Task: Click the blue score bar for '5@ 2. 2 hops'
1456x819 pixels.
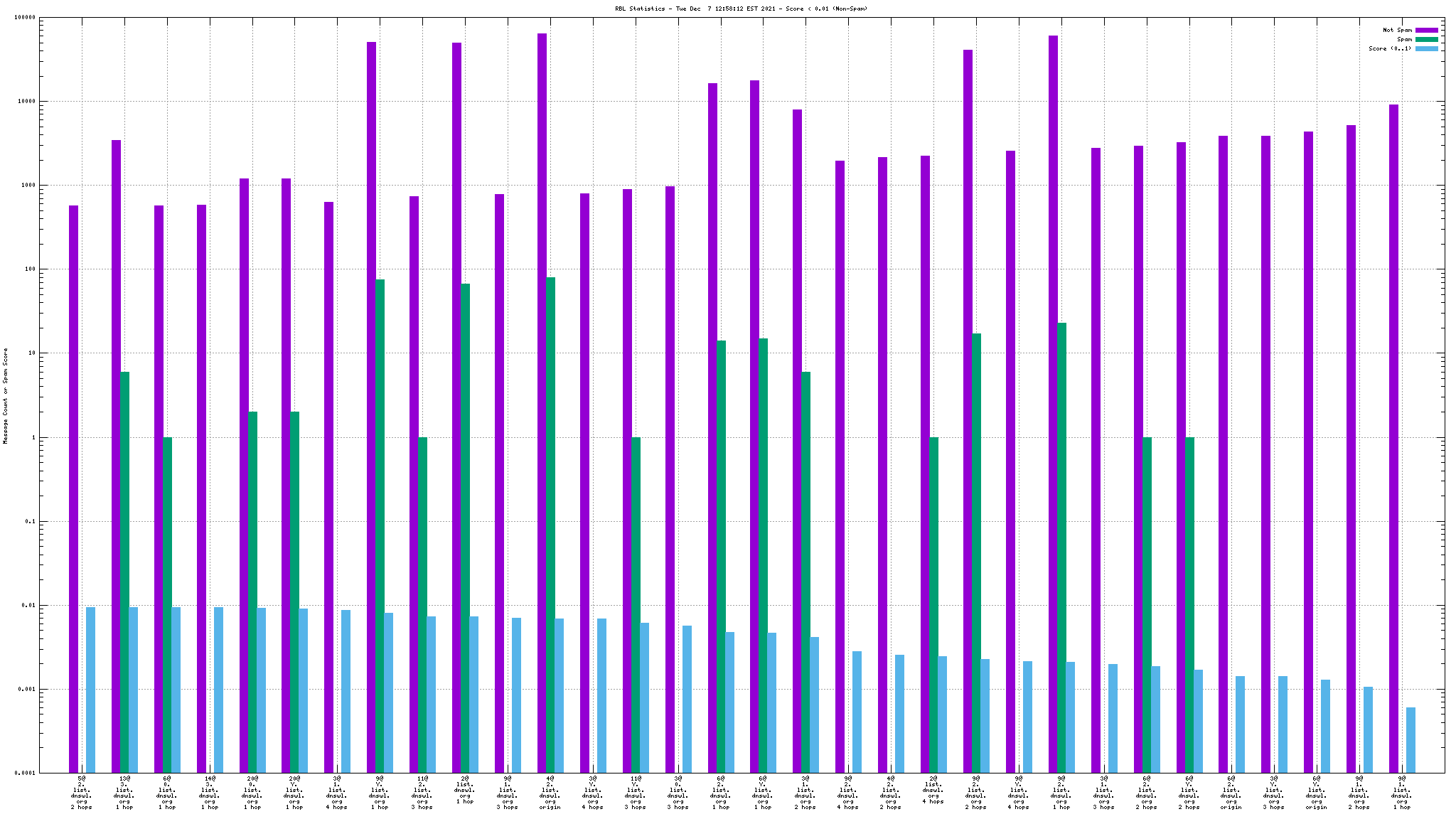Action: click(x=90, y=690)
